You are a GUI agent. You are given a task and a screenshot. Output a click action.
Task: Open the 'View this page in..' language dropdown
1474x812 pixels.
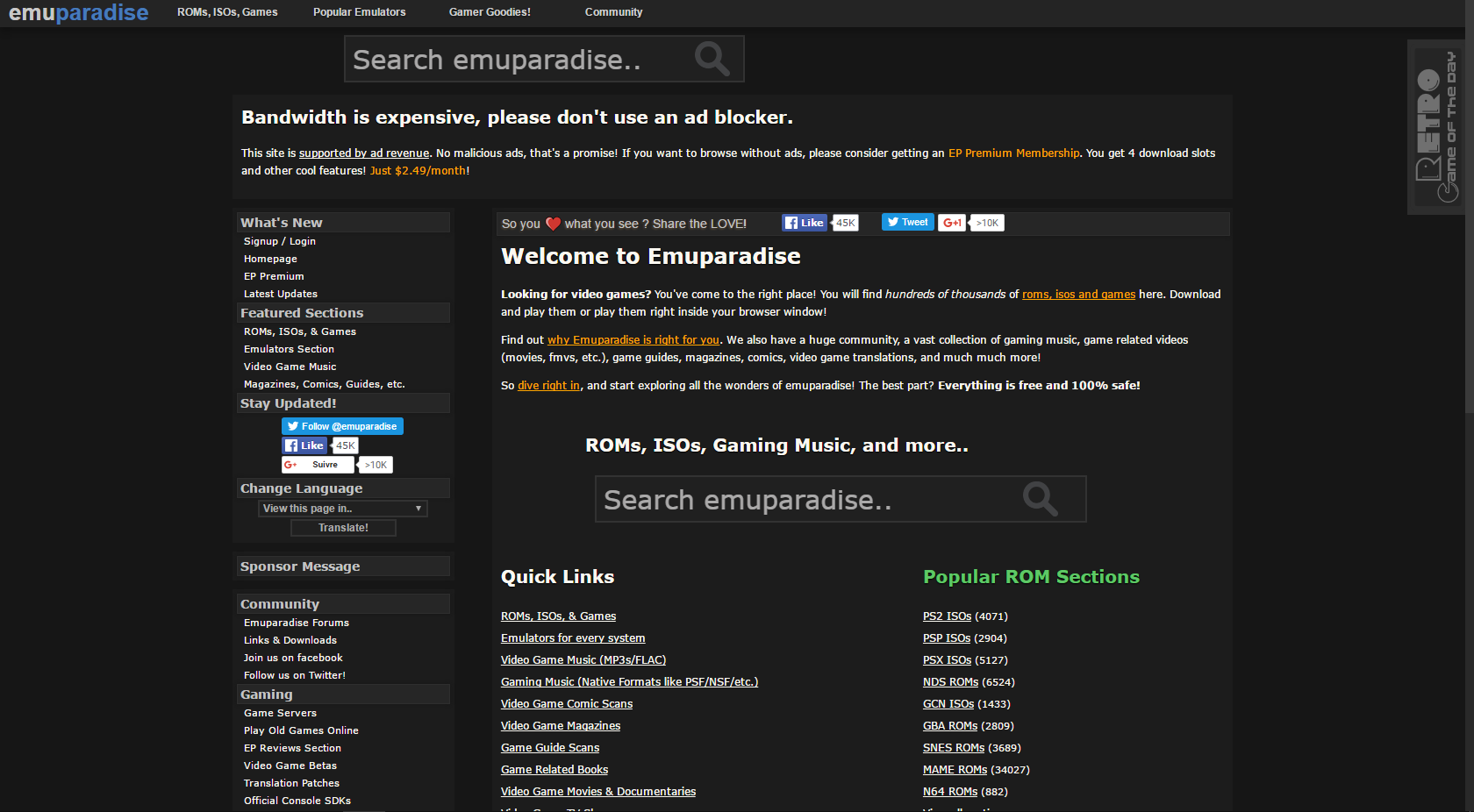coord(342,508)
